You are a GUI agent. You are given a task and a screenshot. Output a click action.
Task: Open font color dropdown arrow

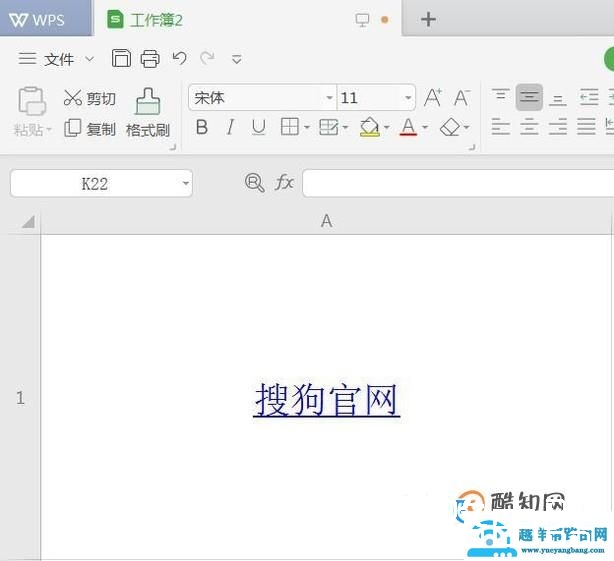(x=425, y=127)
